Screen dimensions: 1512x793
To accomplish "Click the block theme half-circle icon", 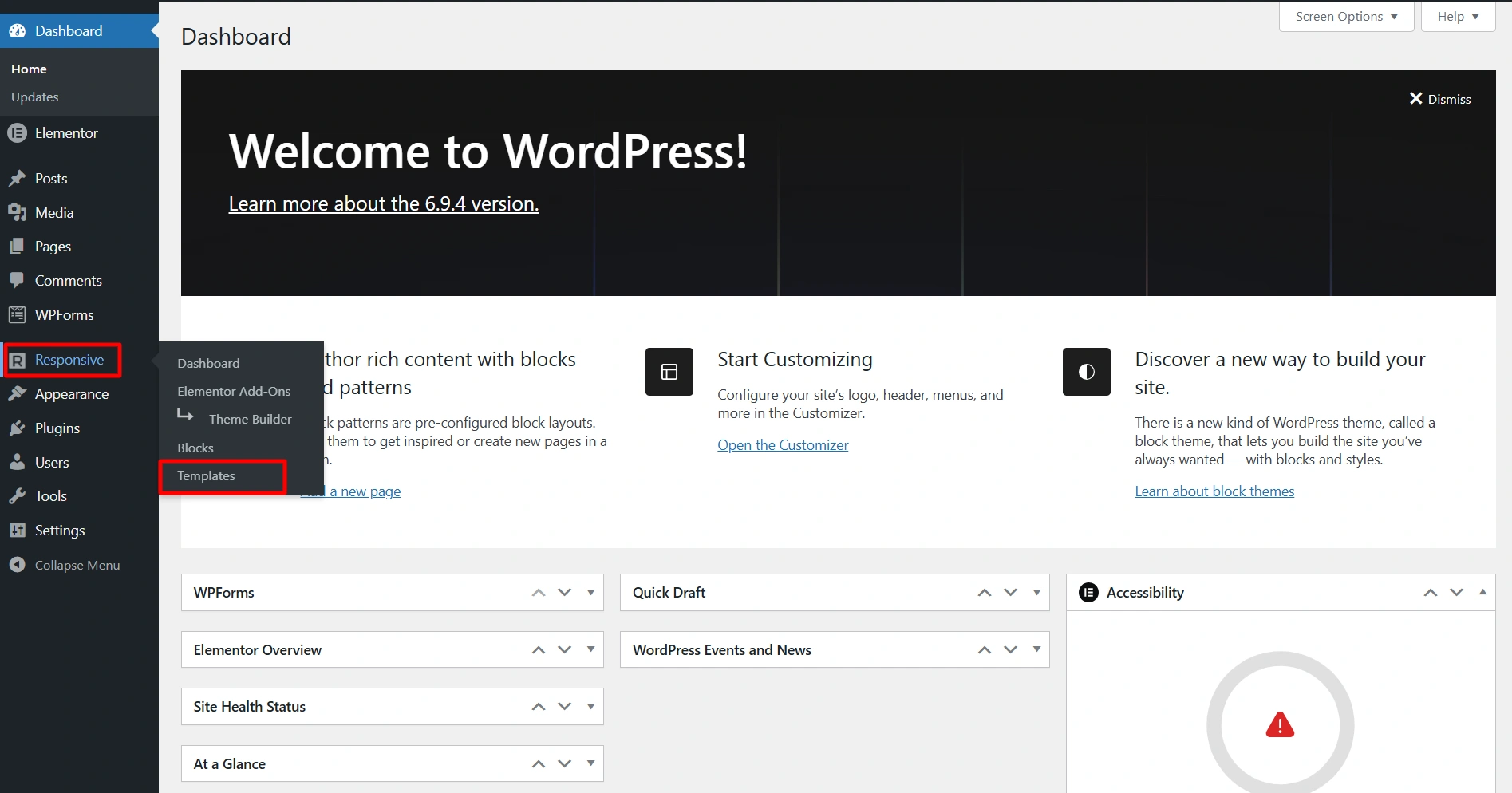I will pos(1087,372).
